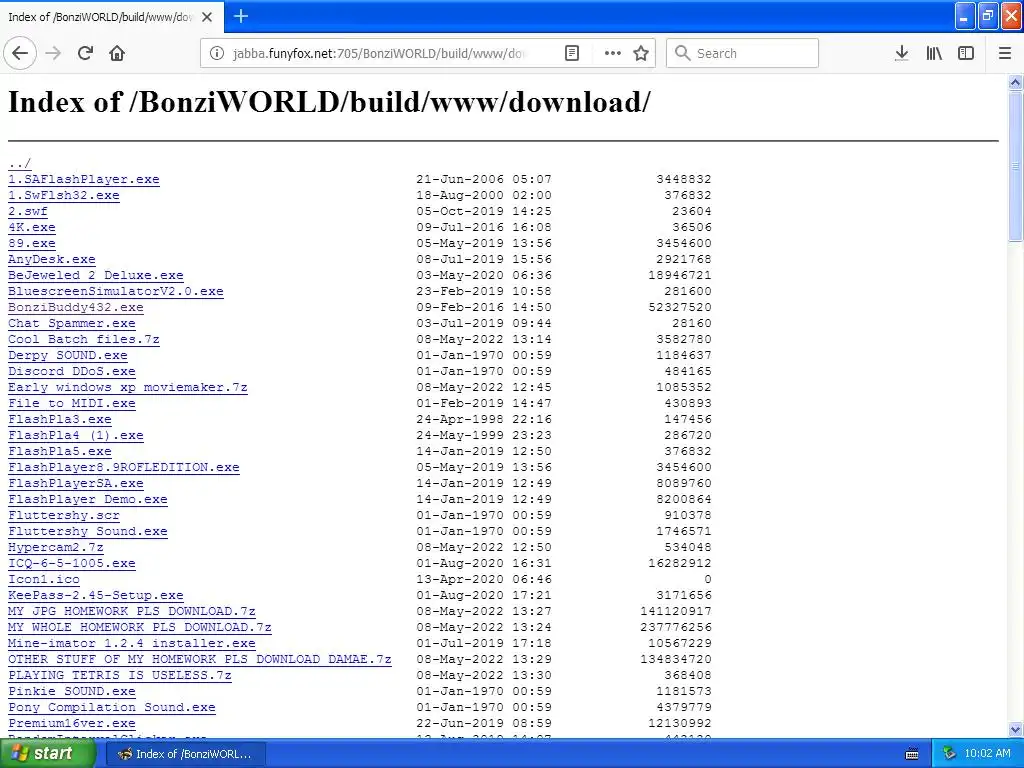
Task: Click Pony Compilation Sound.exe link
Action: pyautogui.click(x=112, y=707)
